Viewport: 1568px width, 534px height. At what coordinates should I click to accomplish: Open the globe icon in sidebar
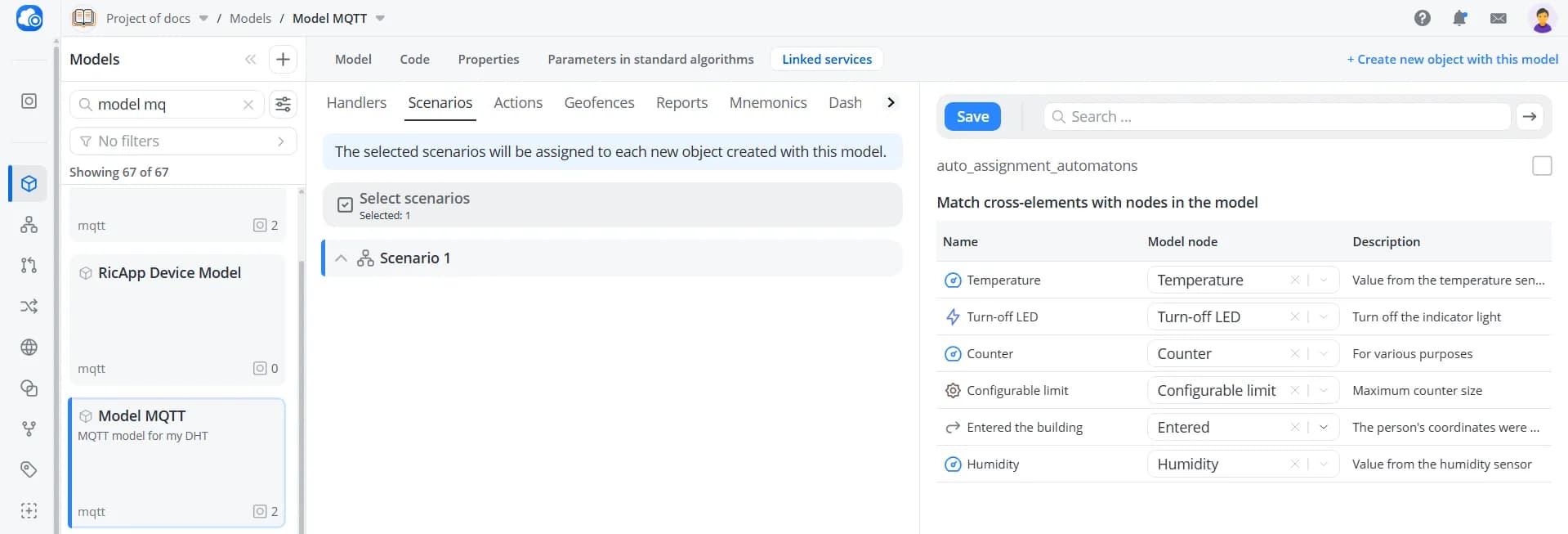click(x=29, y=347)
